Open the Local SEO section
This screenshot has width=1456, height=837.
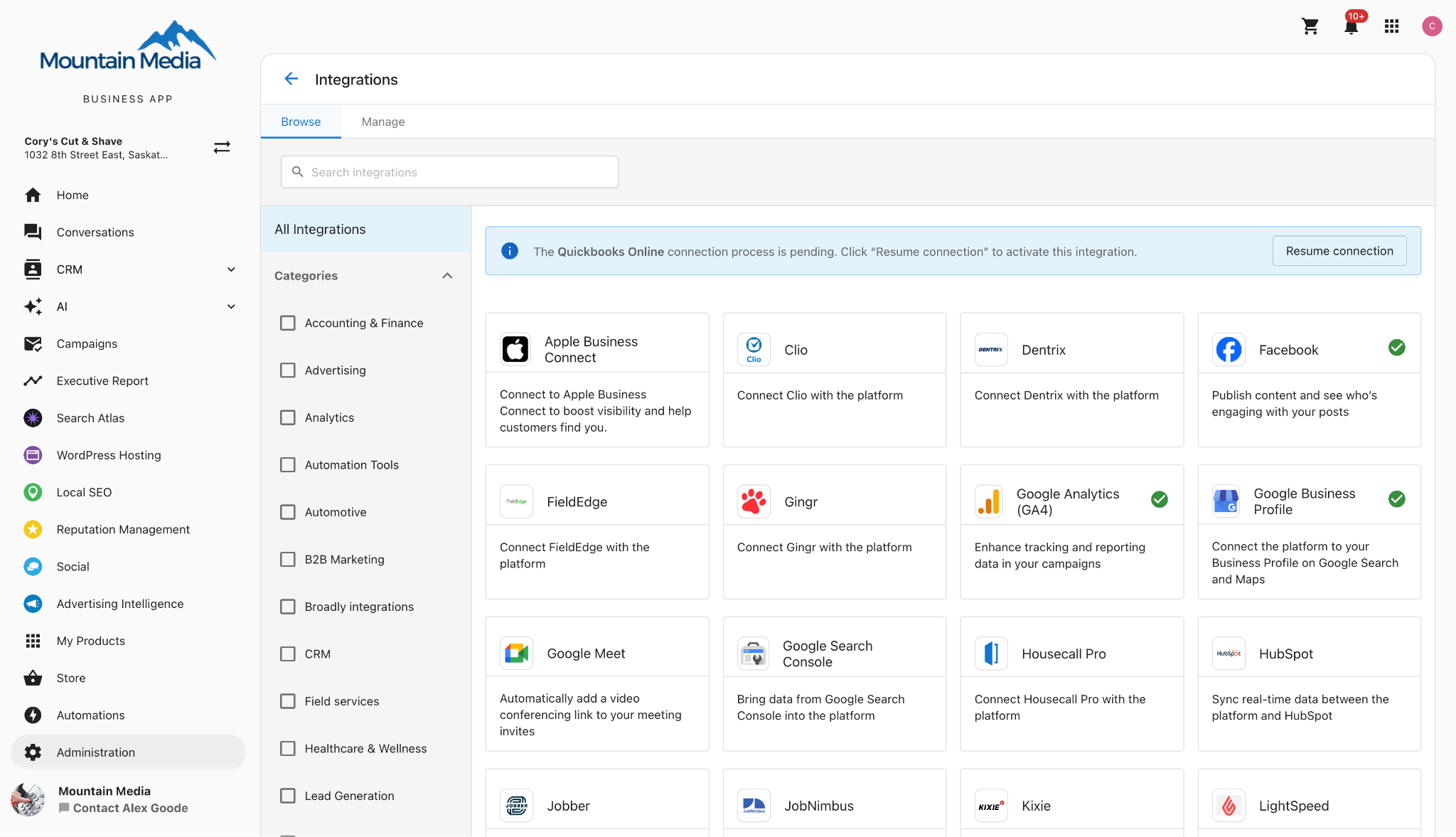(x=84, y=491)
